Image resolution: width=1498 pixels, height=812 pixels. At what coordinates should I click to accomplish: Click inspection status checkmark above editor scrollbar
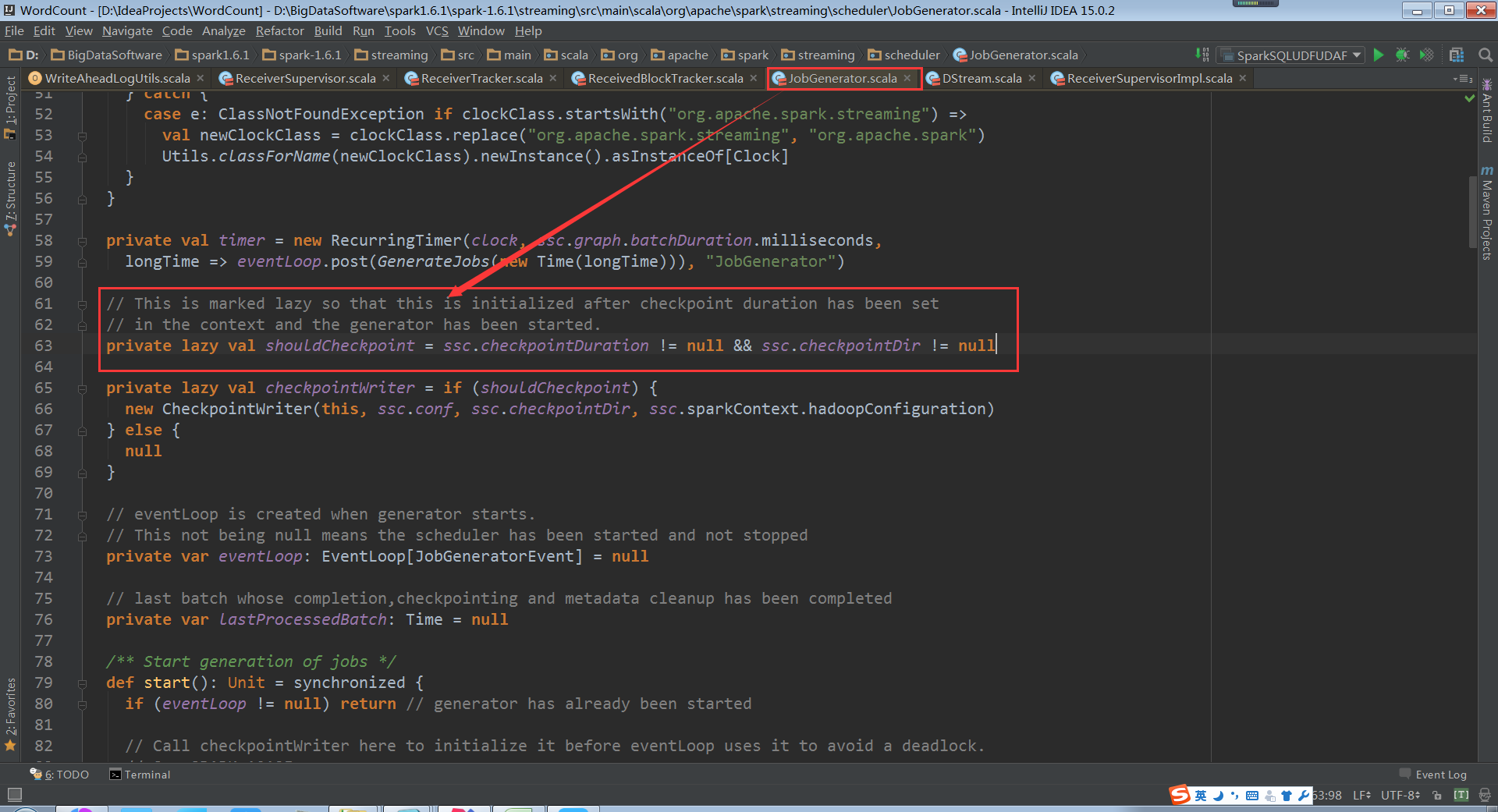click(1470, 98)
